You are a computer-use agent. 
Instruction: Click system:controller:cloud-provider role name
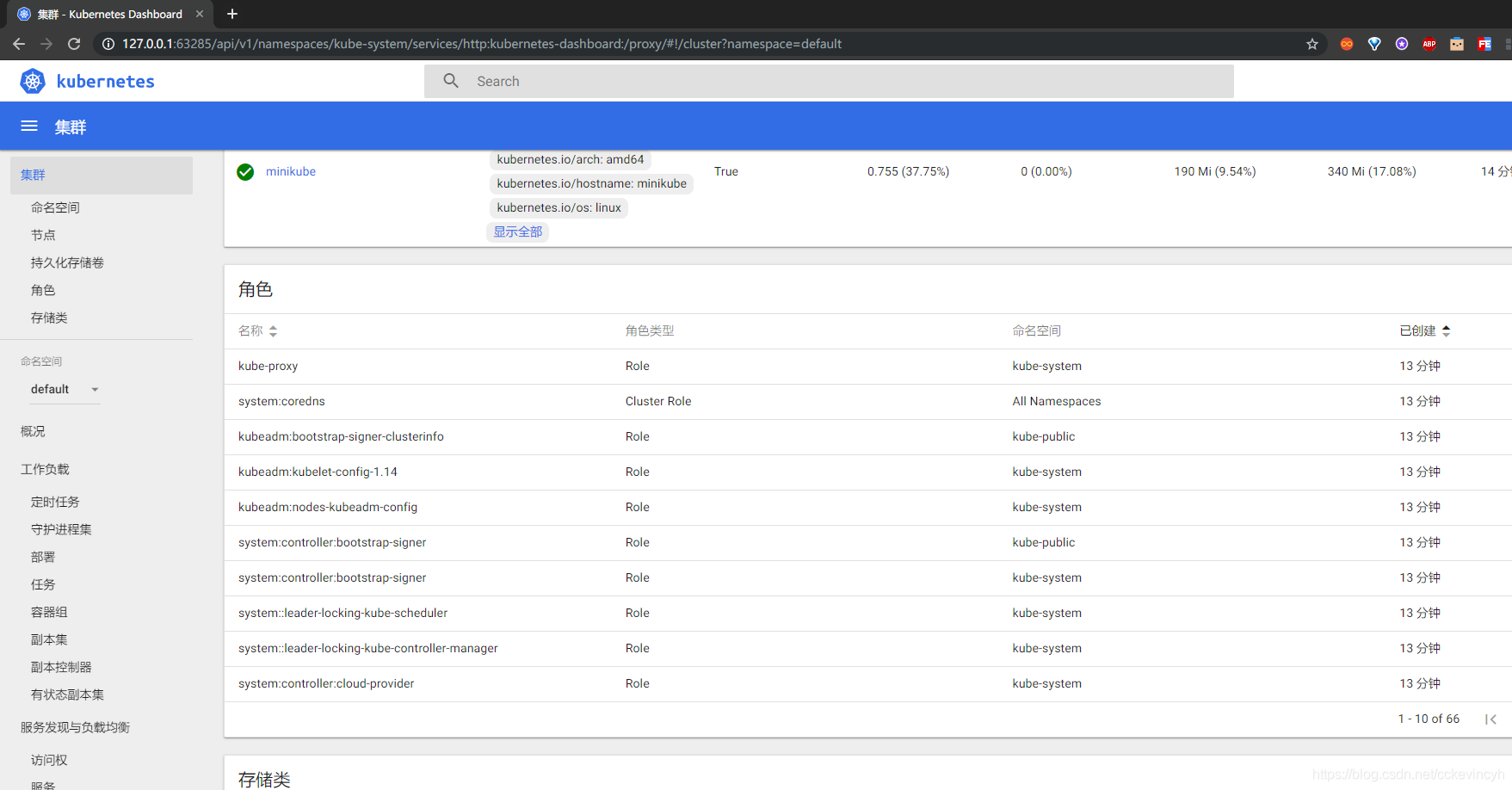[326, 683]
